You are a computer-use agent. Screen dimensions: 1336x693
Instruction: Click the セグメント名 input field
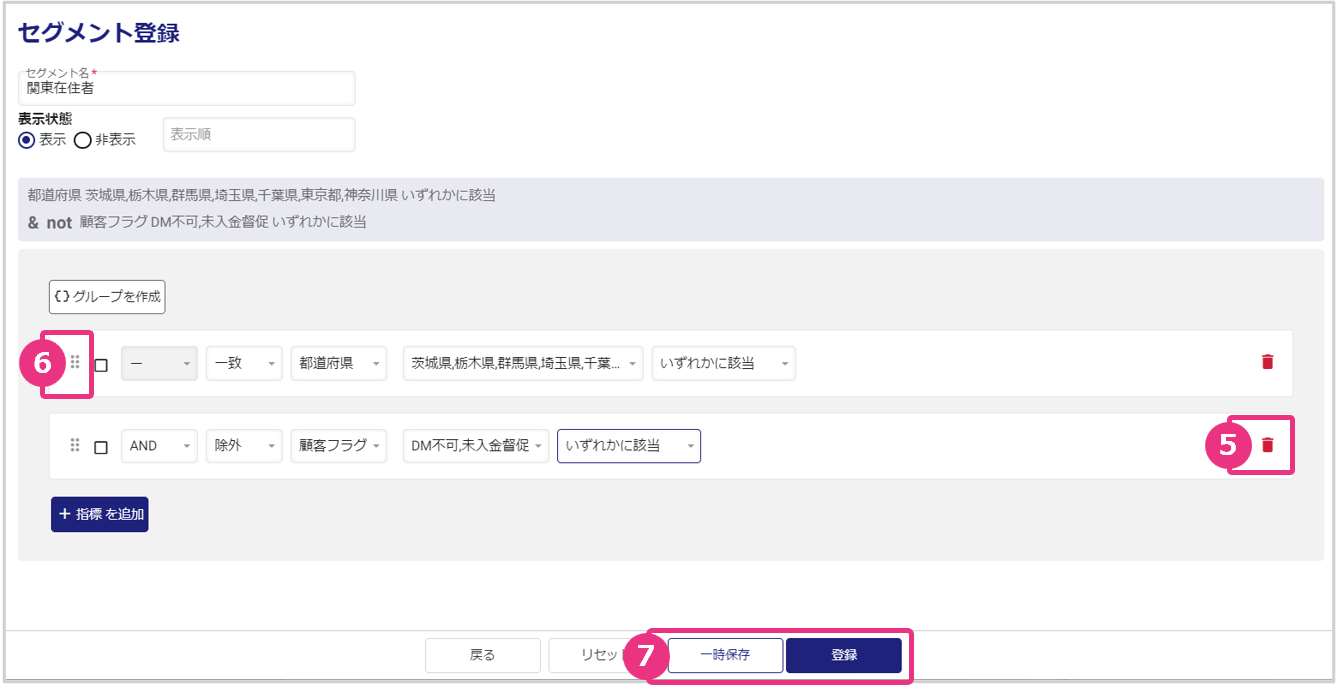point(187,89)
